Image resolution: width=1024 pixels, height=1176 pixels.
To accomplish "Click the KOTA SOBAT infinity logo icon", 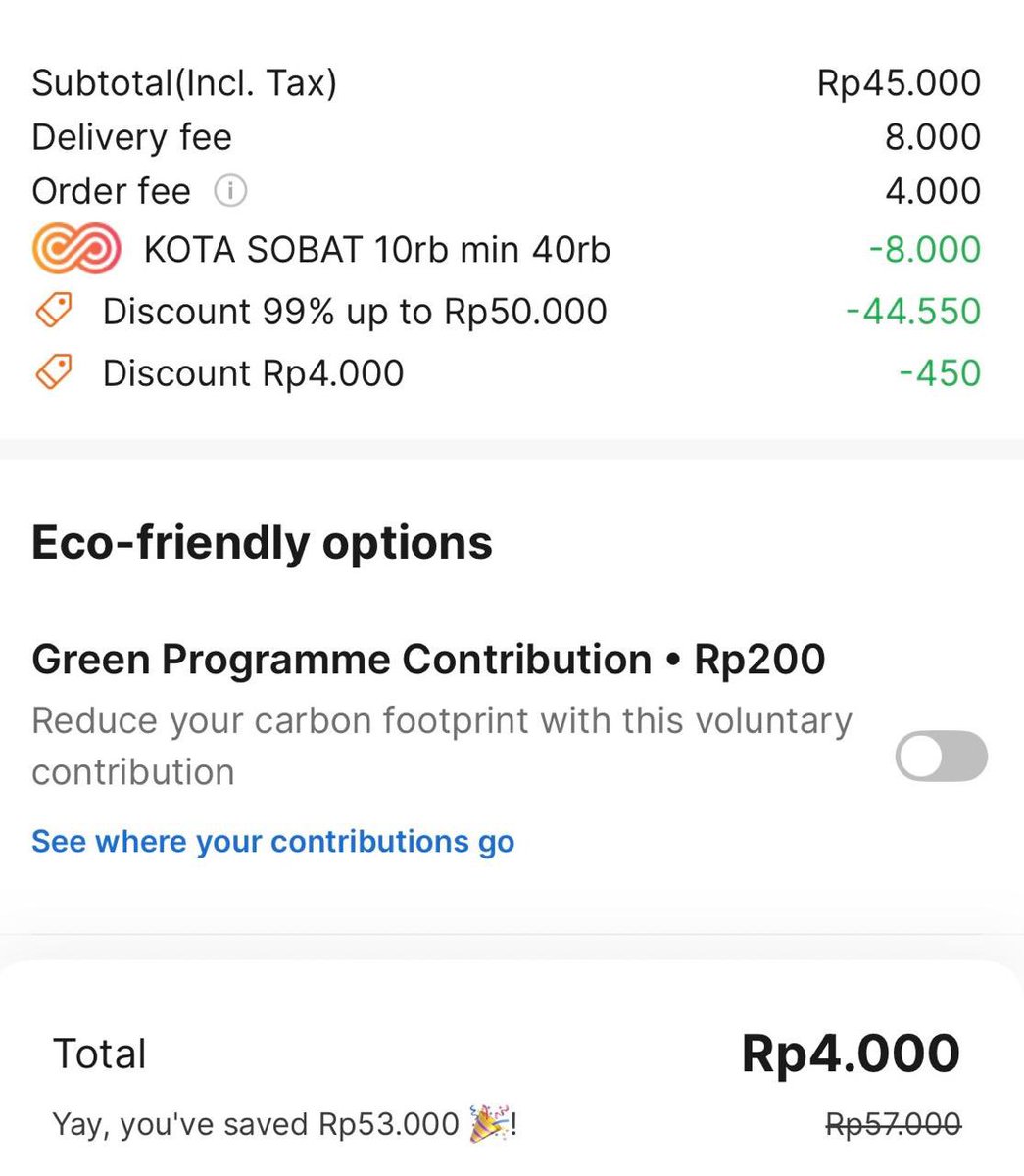I will tap(76, 249).
